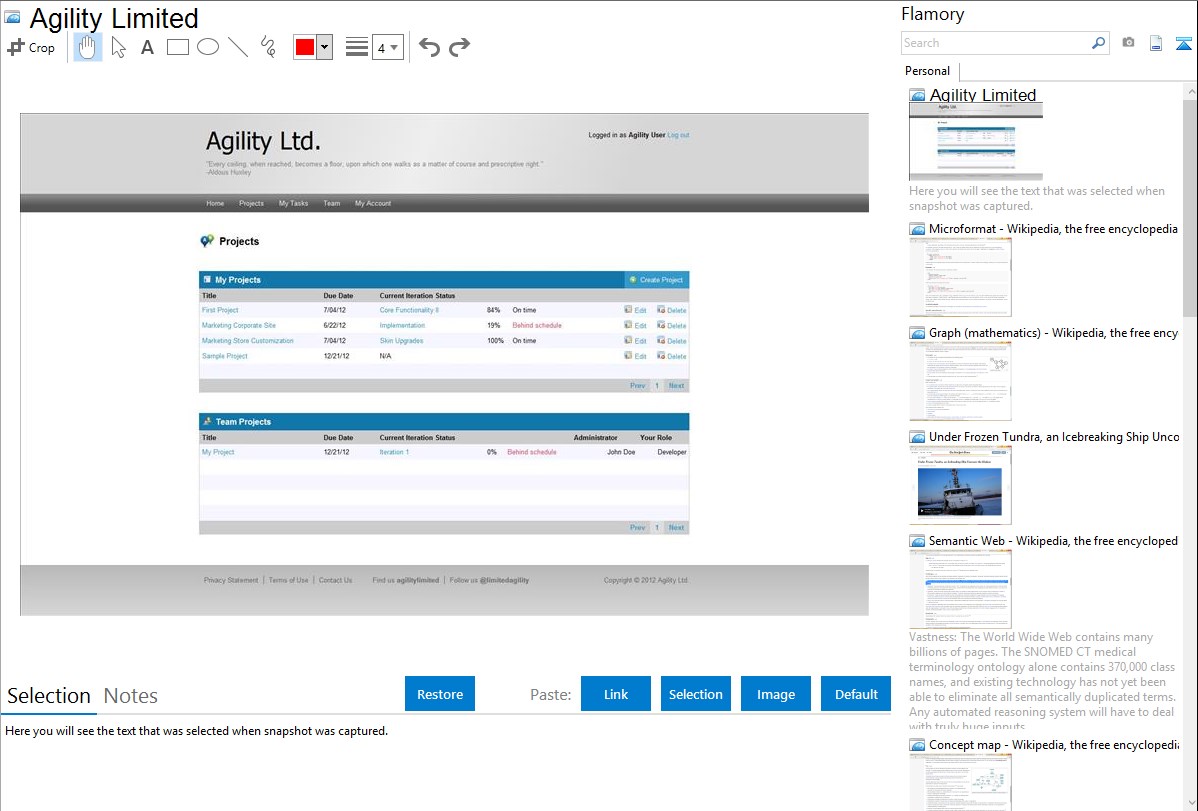Click the Core Functionality II iteration link
Image resolution: width=1198 pixels, height=811 pixels.
pos(409,310)
